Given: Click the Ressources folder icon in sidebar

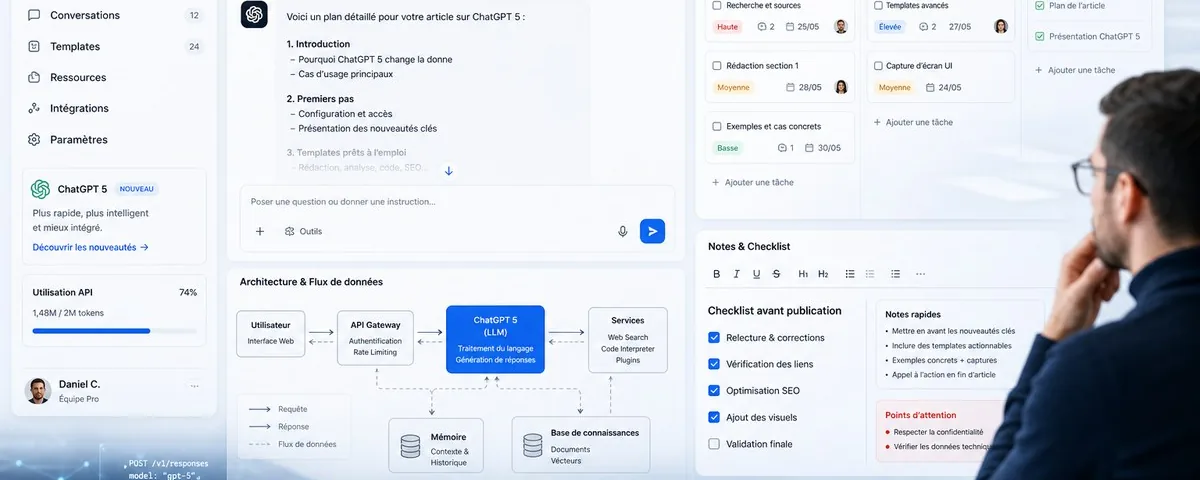Looking at the screenshot, I should pos(34,77).
